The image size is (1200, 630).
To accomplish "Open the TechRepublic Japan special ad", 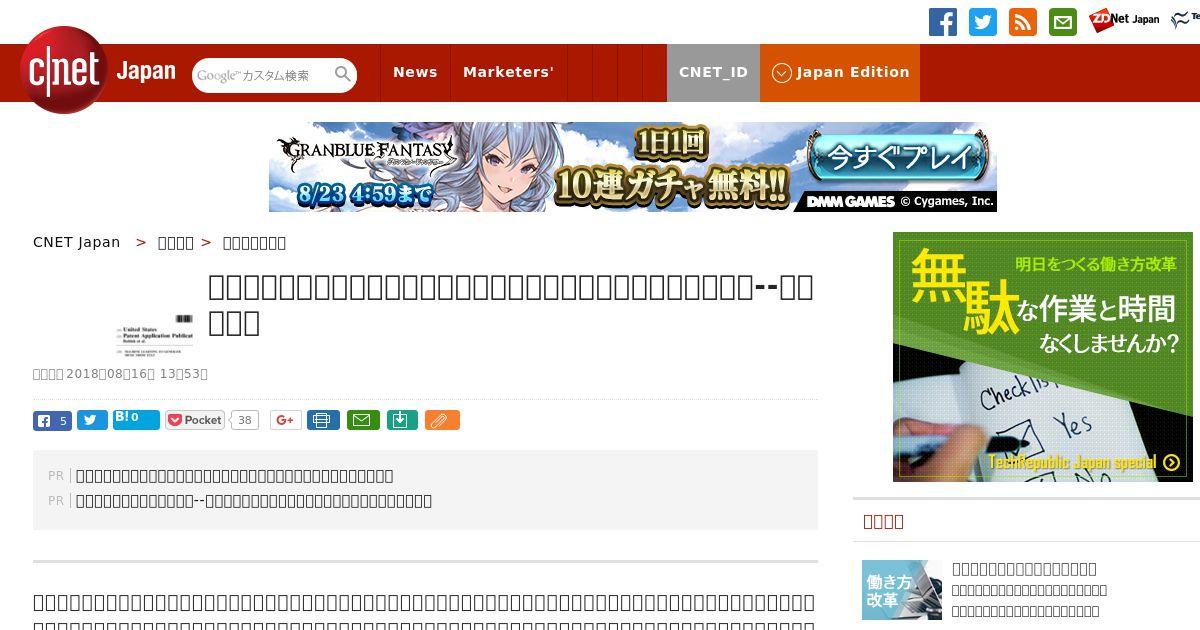I will coord(1043,357).
